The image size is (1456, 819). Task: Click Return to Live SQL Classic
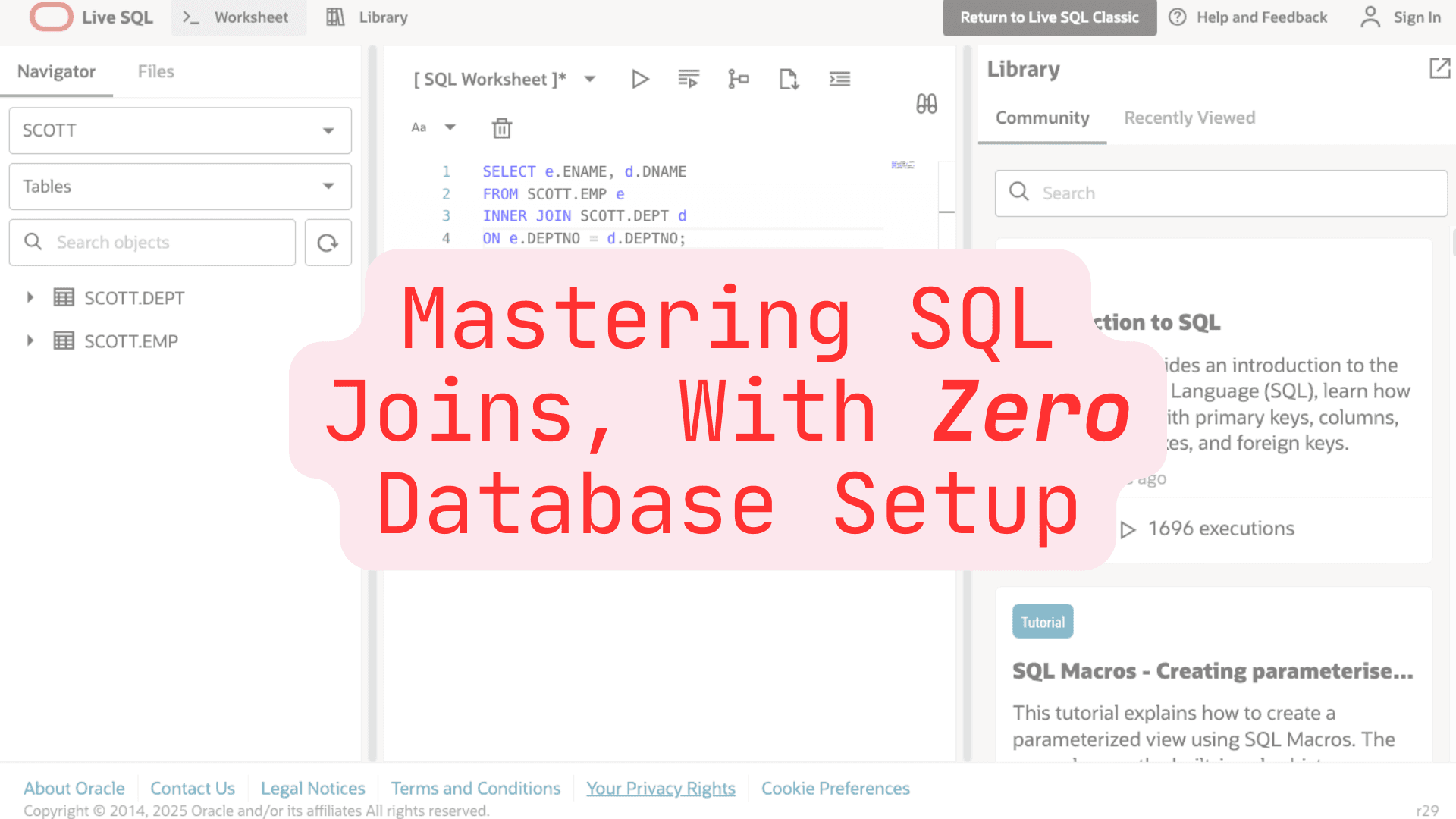1049,17
